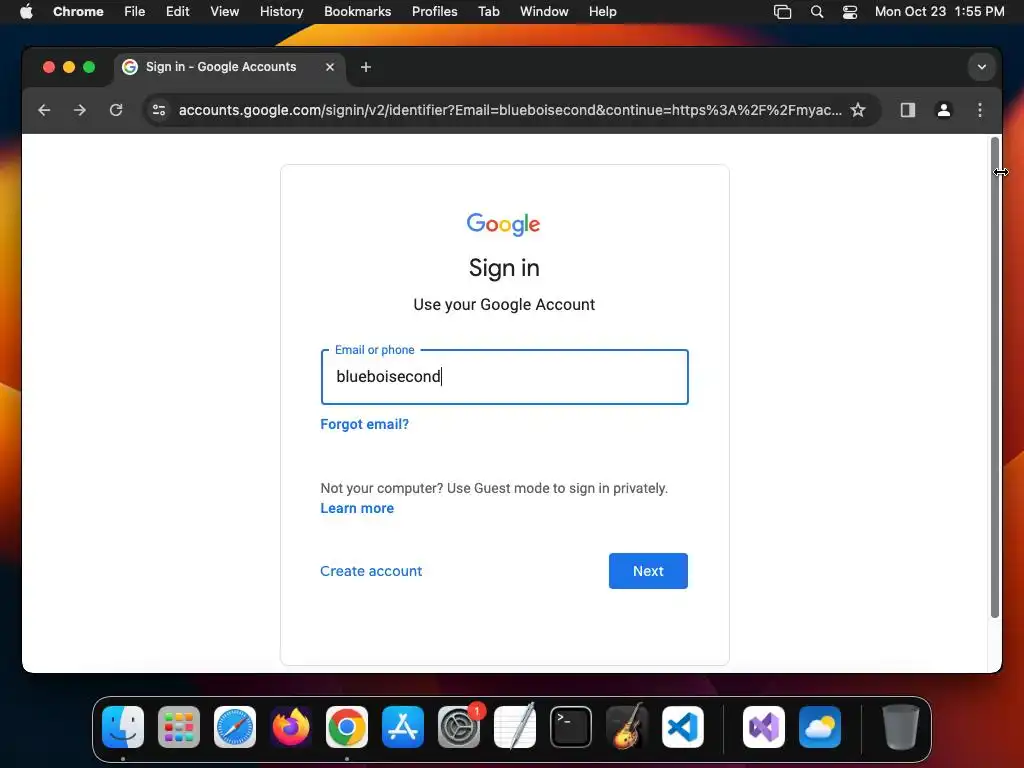Screen dimensions: 1024x768
Task: Open macOS Control Center toggles icon
Action: pyautogui.click(x=850, y=12)
